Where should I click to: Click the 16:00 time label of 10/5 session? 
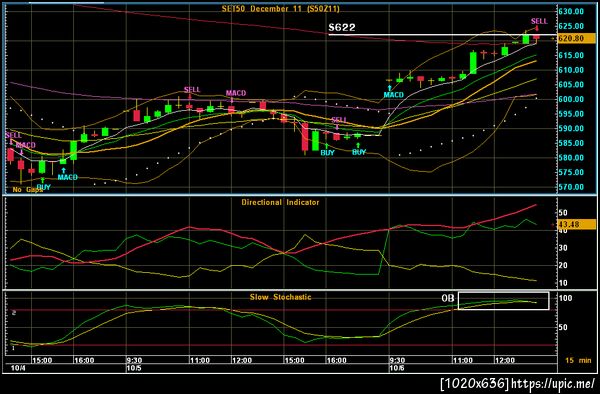coord(336,360)
